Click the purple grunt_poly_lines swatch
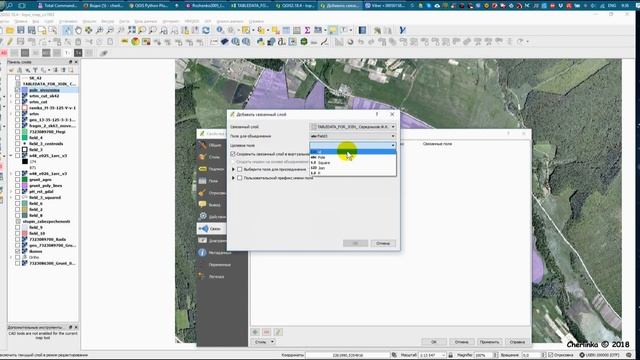The height and width of the screenshot is (360, 640). 24,186
